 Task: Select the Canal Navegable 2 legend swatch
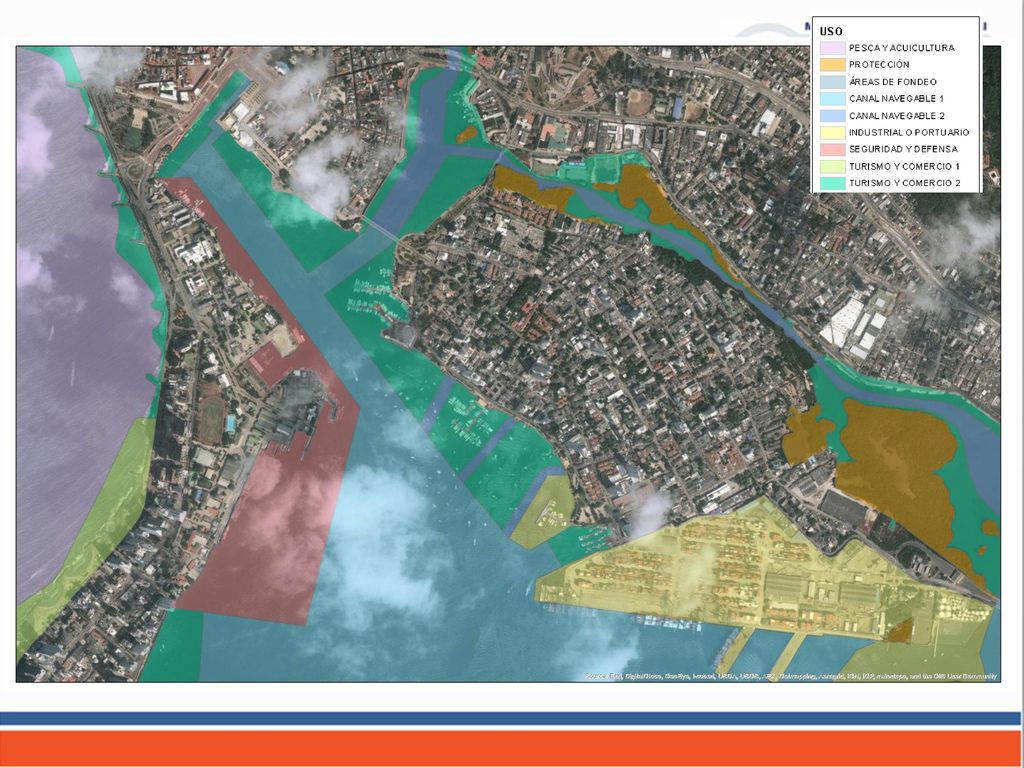tap(832, 116)
